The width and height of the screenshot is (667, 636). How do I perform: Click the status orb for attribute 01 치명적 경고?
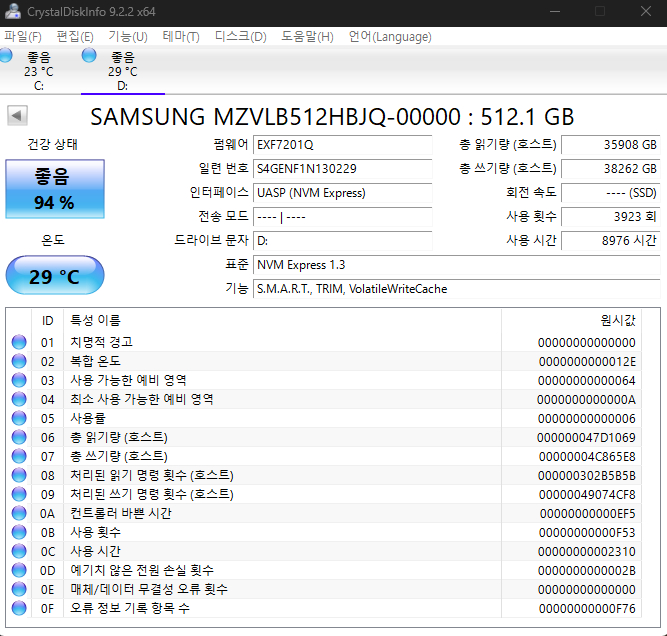coord(19,342)
